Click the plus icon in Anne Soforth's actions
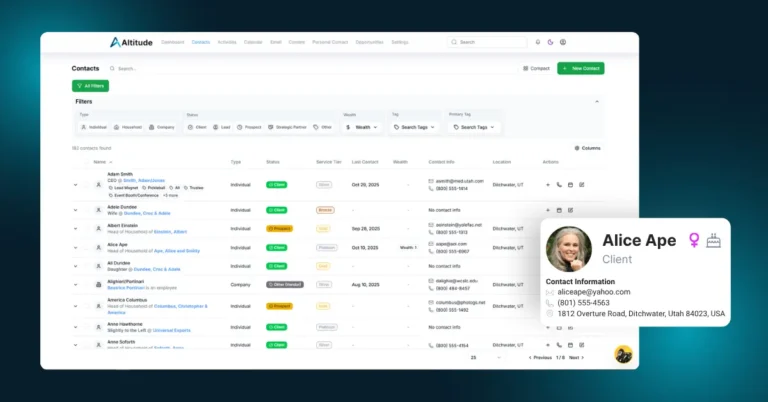This screenshot has height=402, width=768. click(x=548, y=345)
